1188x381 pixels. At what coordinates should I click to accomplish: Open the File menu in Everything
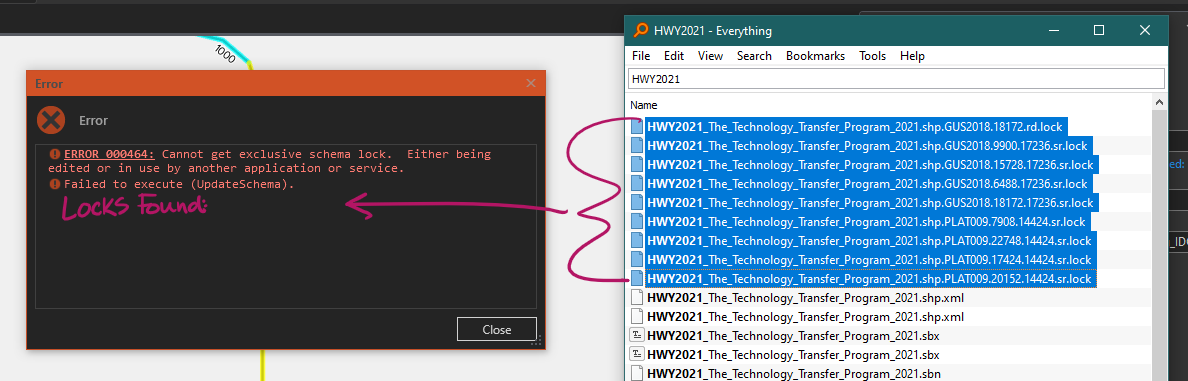click(x=641, y=56)
